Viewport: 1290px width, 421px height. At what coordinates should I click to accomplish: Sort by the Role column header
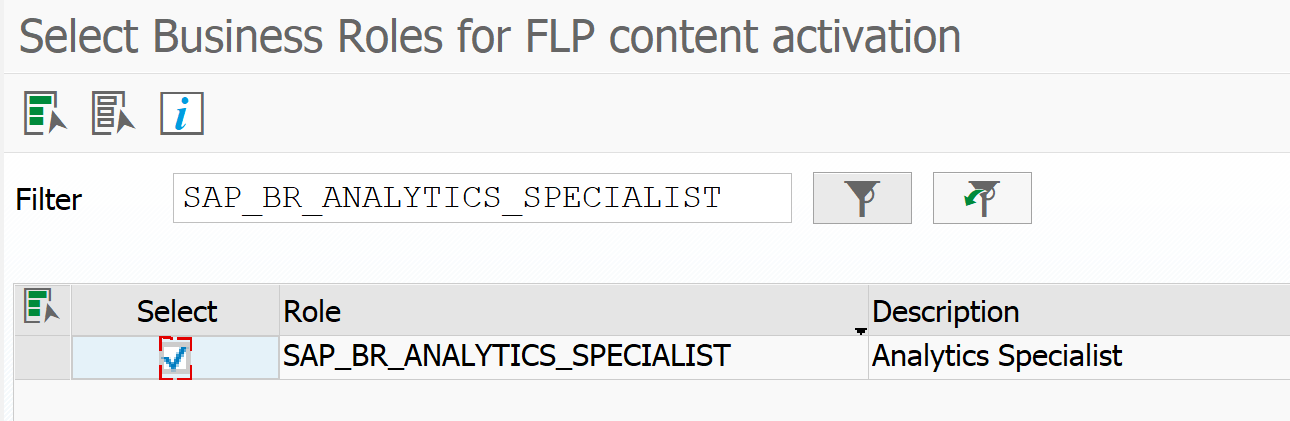[x=574, y=311]
